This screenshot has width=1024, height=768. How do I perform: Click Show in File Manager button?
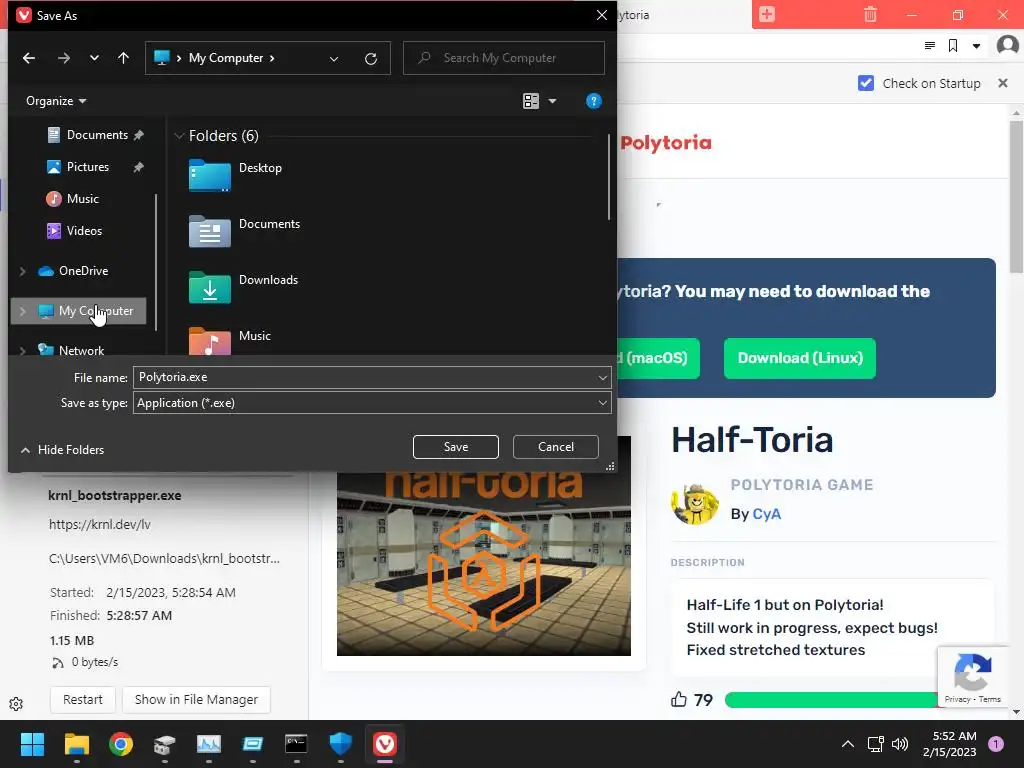coord(197,699)
